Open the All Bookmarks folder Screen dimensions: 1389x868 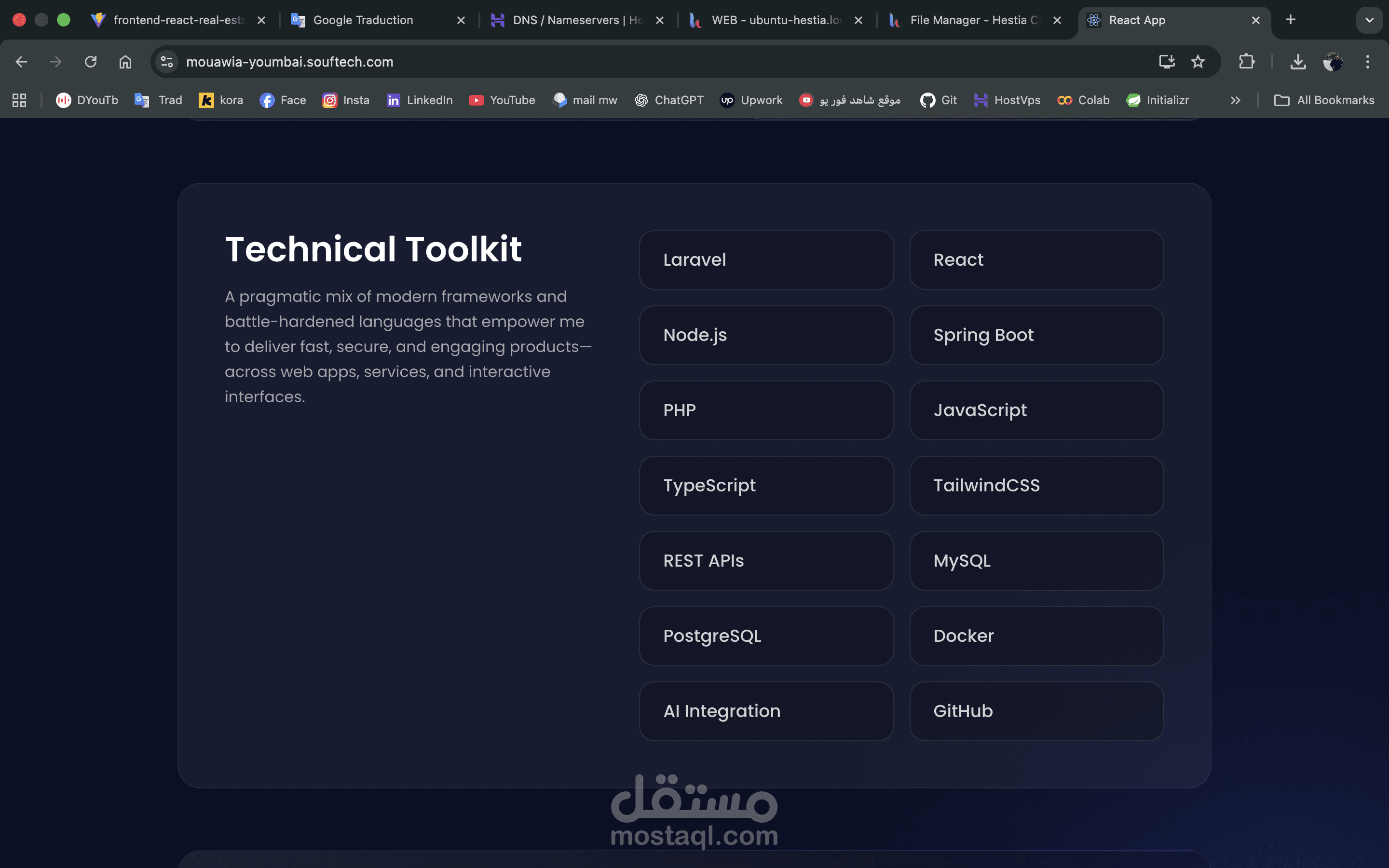point(1324,100)
